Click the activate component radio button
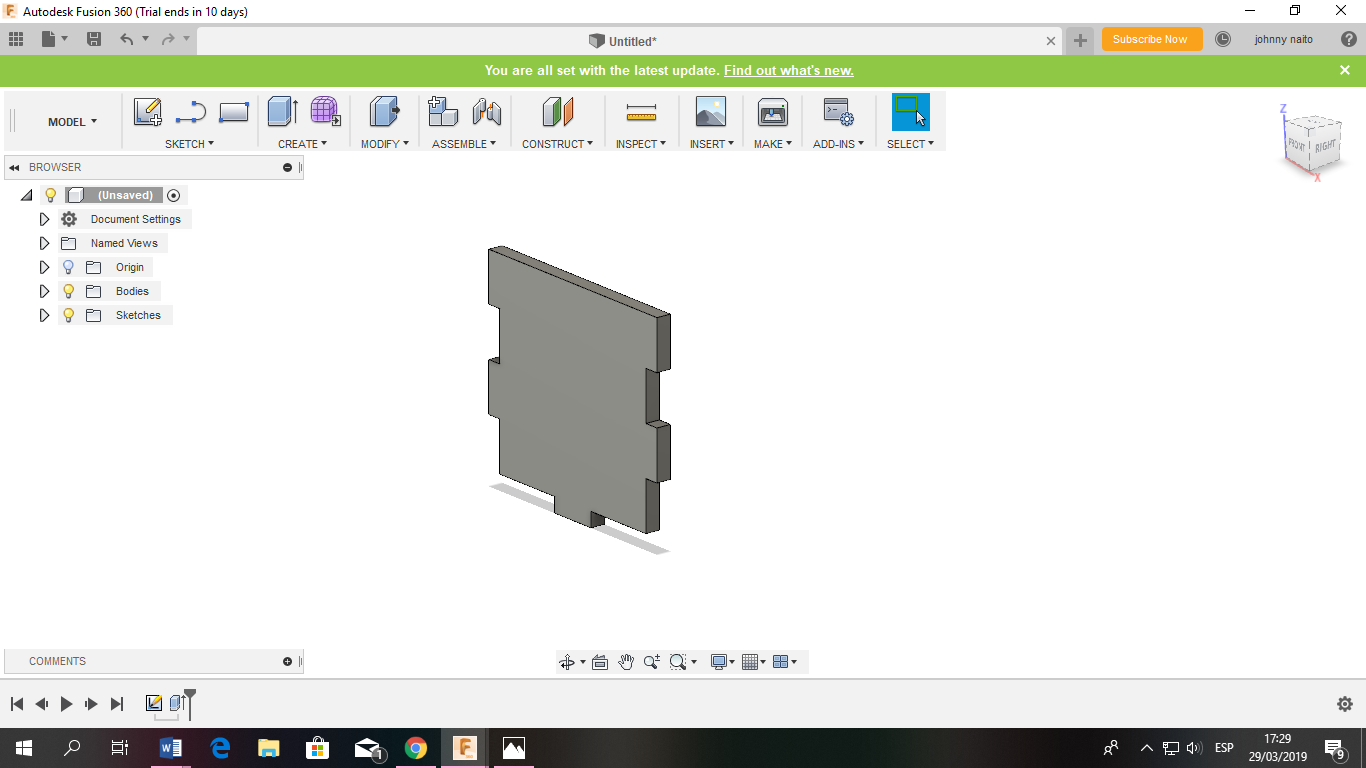The height and width of the screenshot is (768, 1366). (x=174, y=195)
